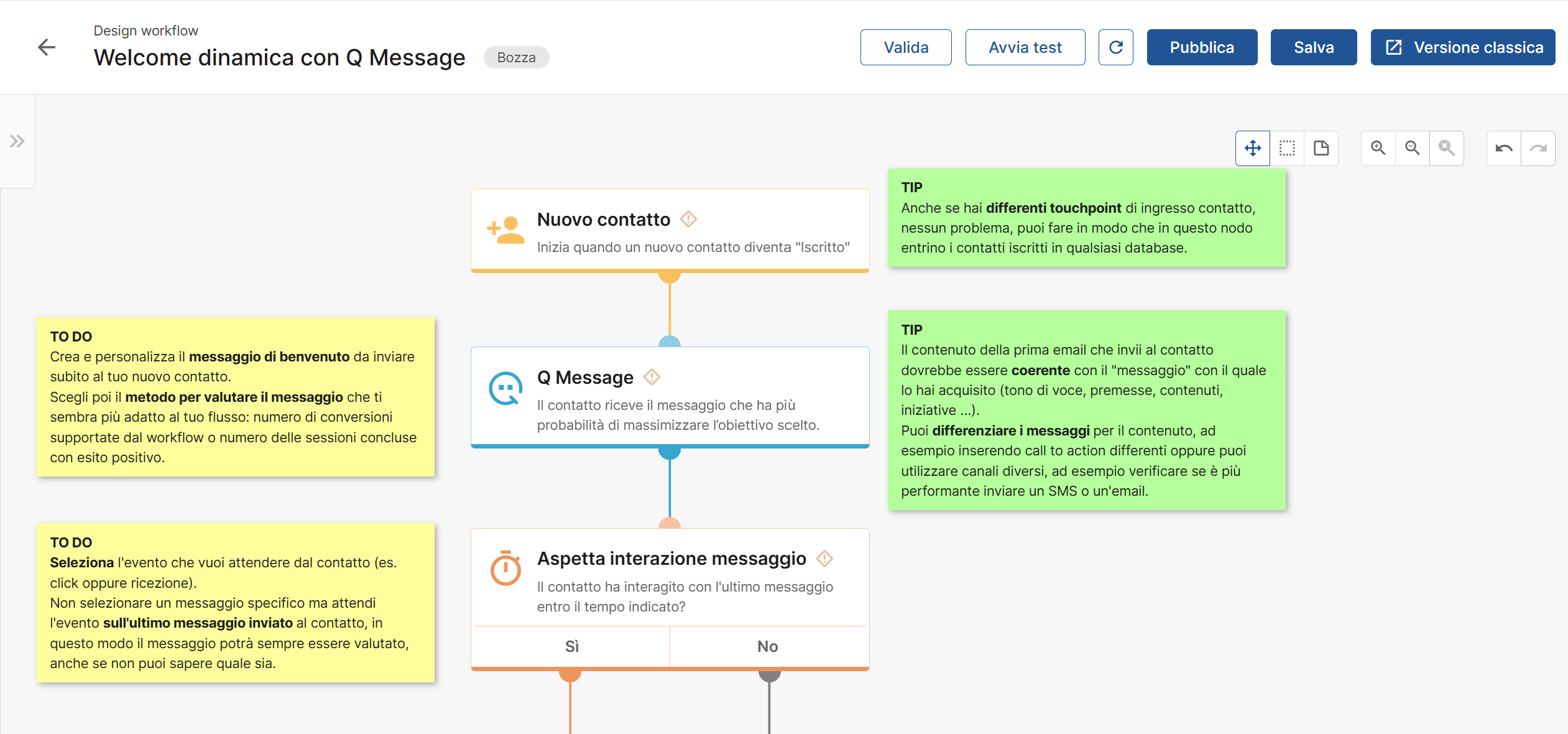The height and width of the screenshot is (734, 1568).
Task: Click the gray No output connector dot
Action: coord(770,676)
